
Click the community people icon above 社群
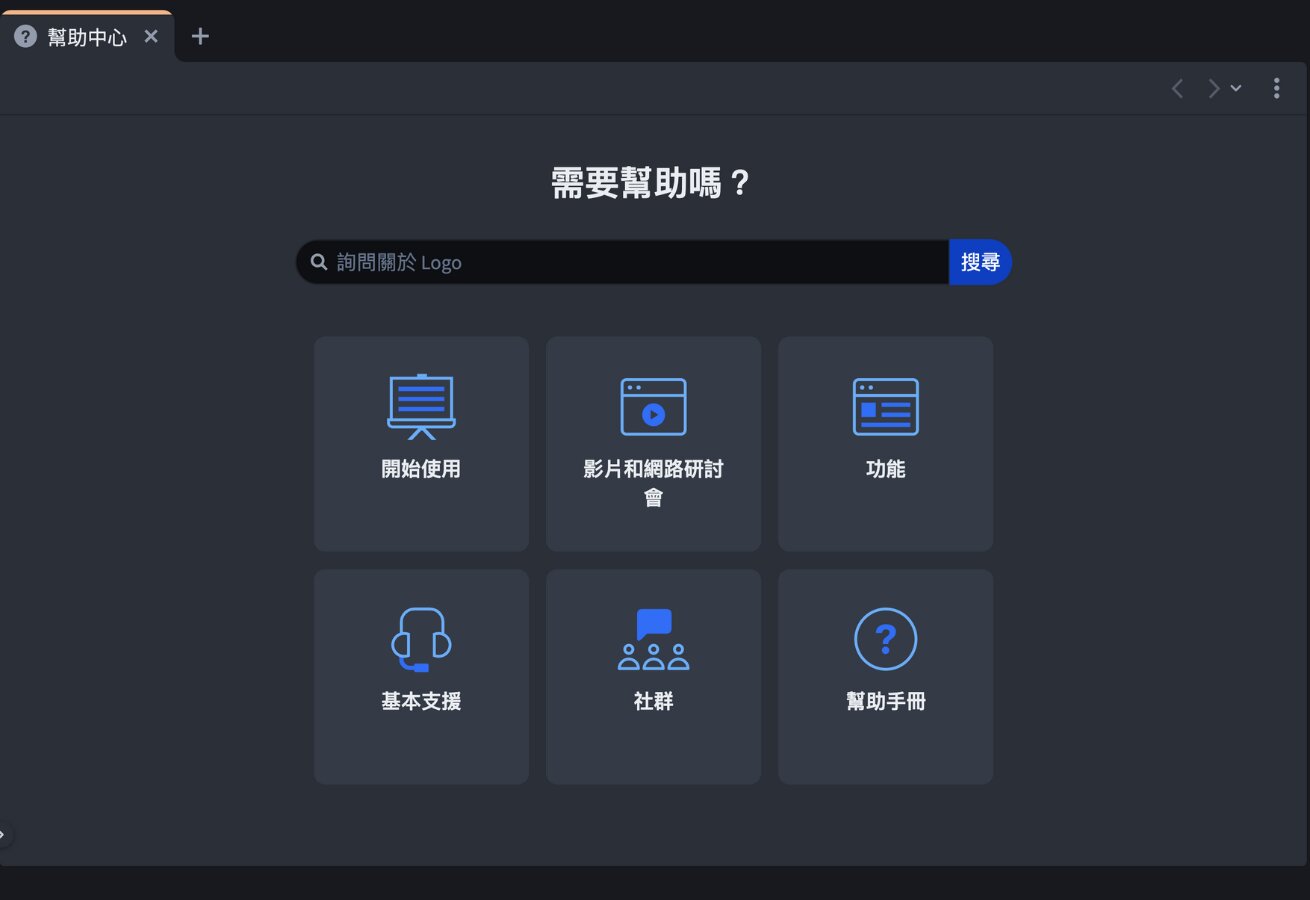653,639
